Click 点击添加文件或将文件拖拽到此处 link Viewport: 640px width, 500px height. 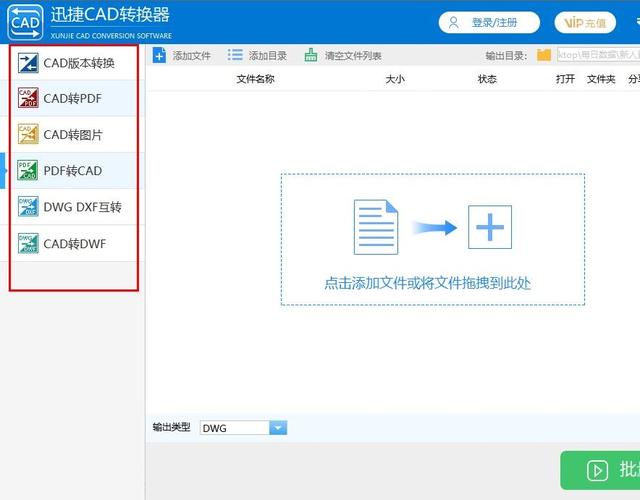click(x=427, y=283)
